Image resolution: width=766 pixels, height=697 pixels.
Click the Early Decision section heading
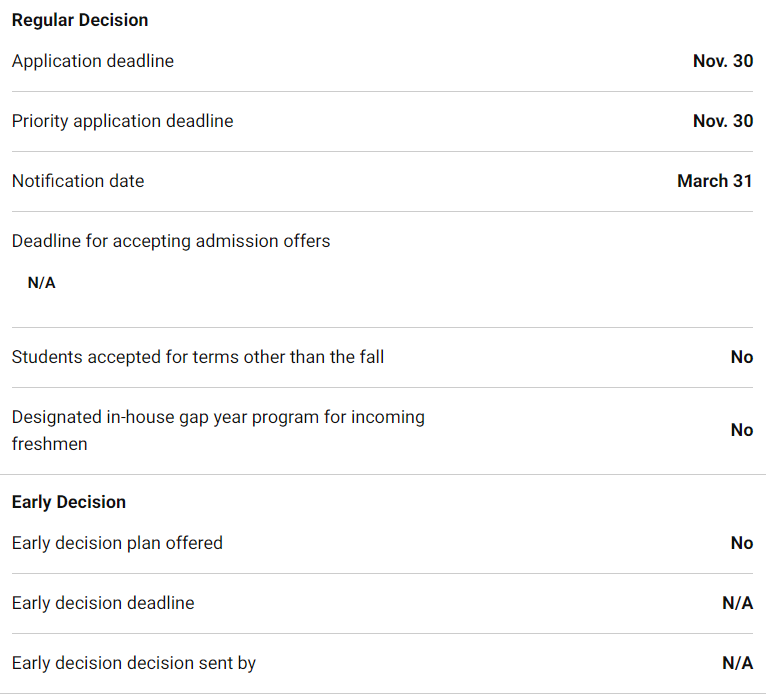pyautogui.click(x=69, y=502)
